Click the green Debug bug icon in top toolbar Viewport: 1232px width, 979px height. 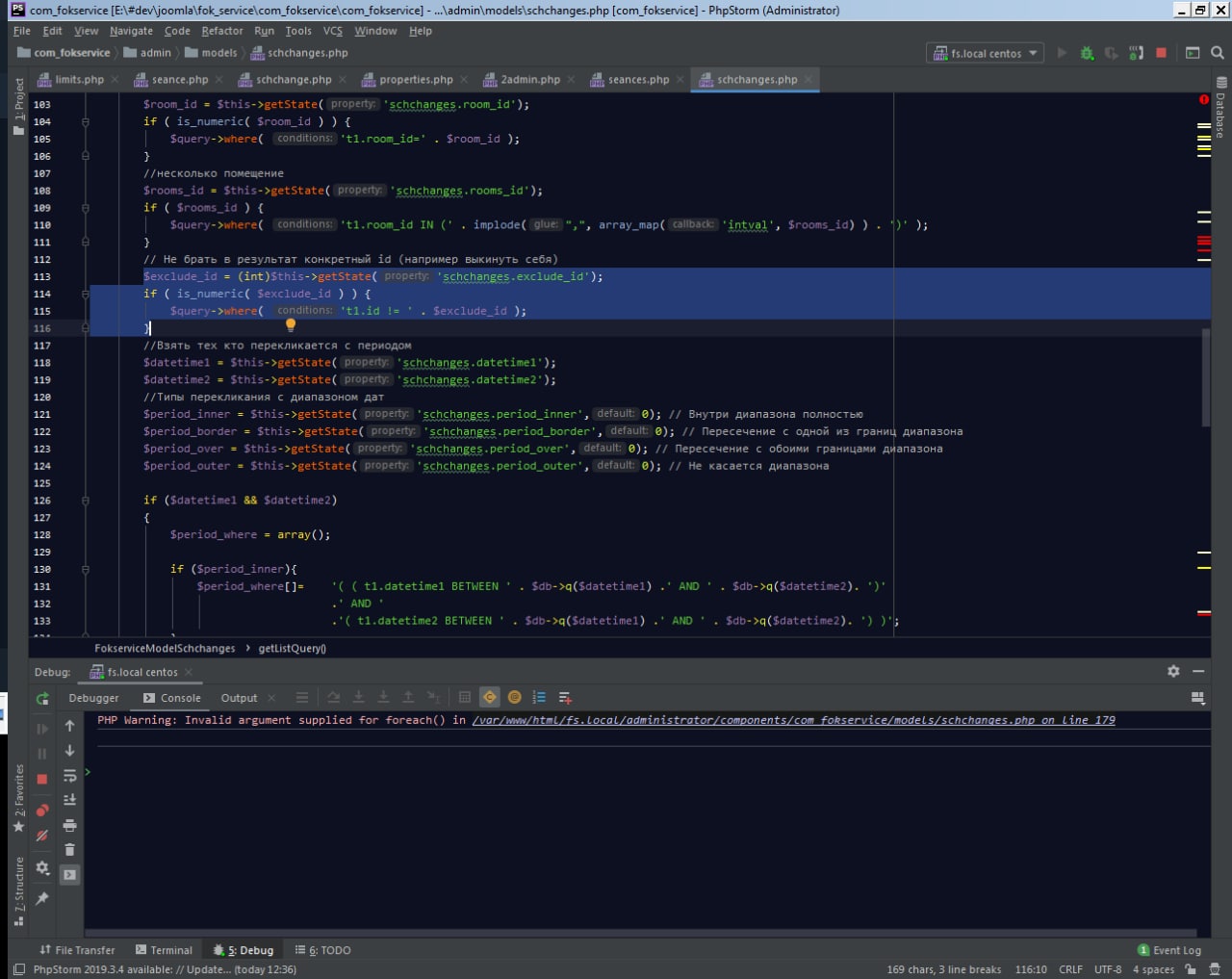click(1087, 53)
